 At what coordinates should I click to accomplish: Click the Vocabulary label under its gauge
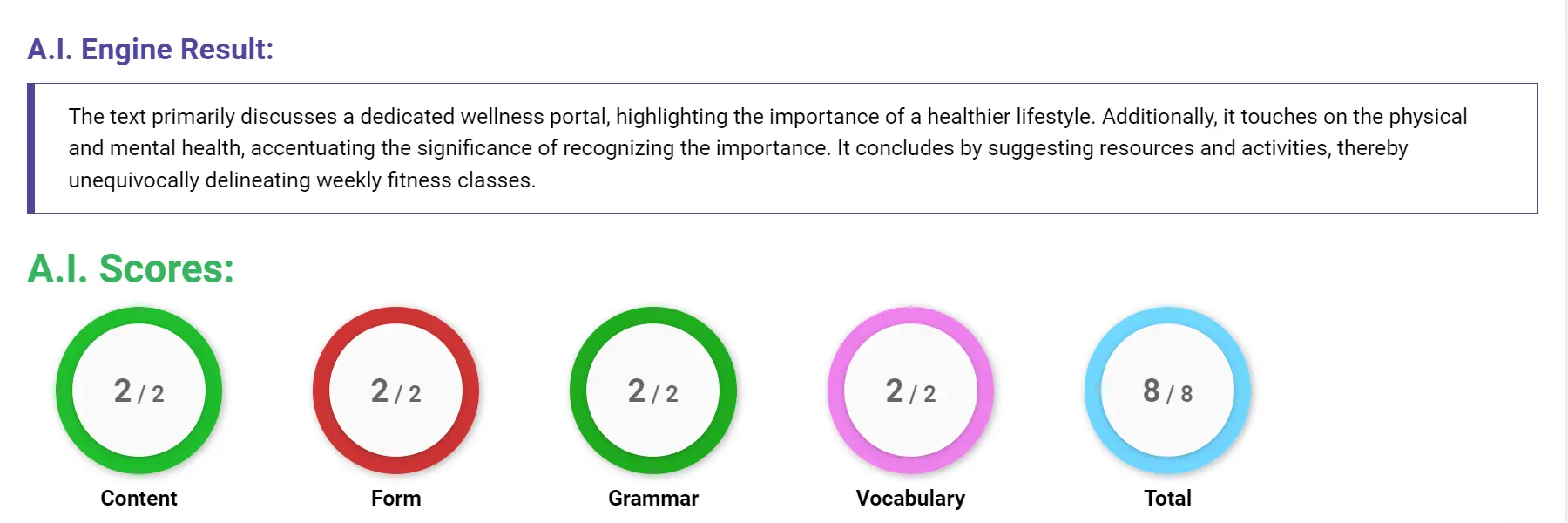tap(911, 498)
